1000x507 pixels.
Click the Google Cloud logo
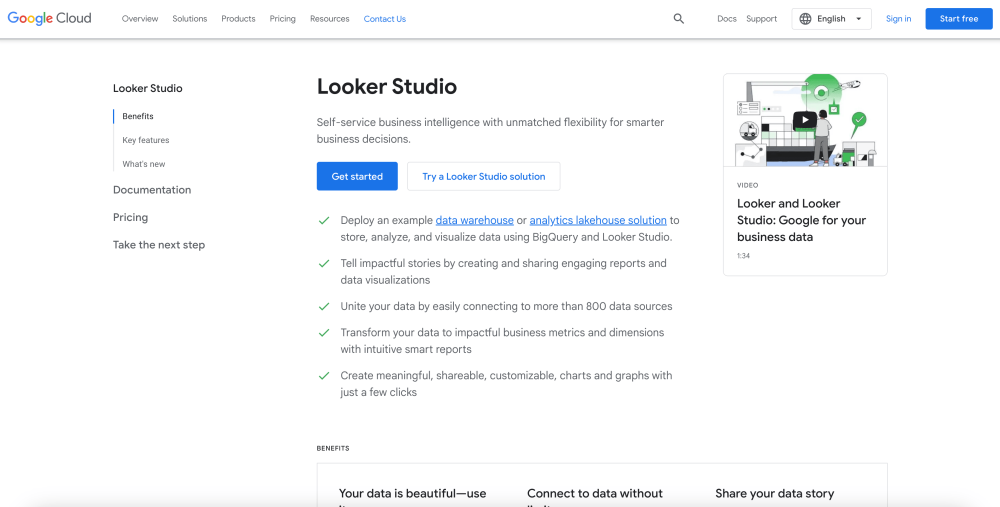coord(49,18)
